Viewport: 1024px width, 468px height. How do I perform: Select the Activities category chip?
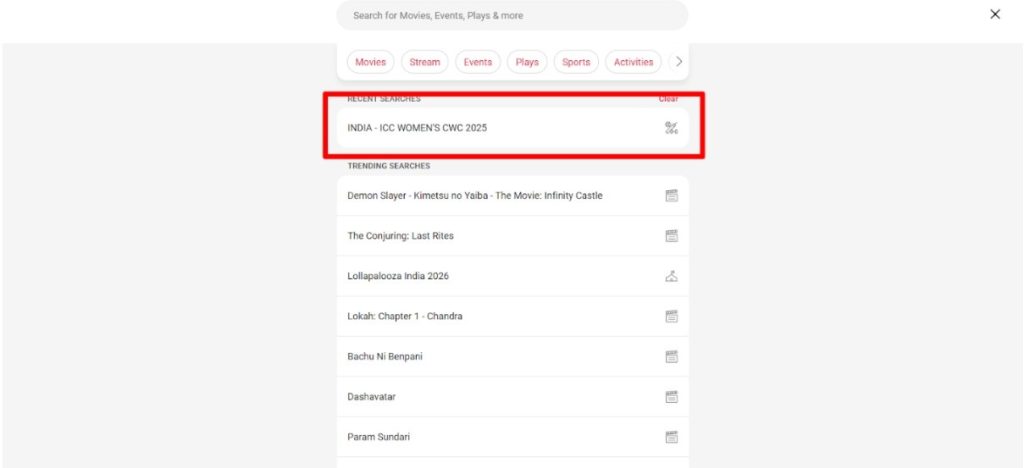coord(633,62)
